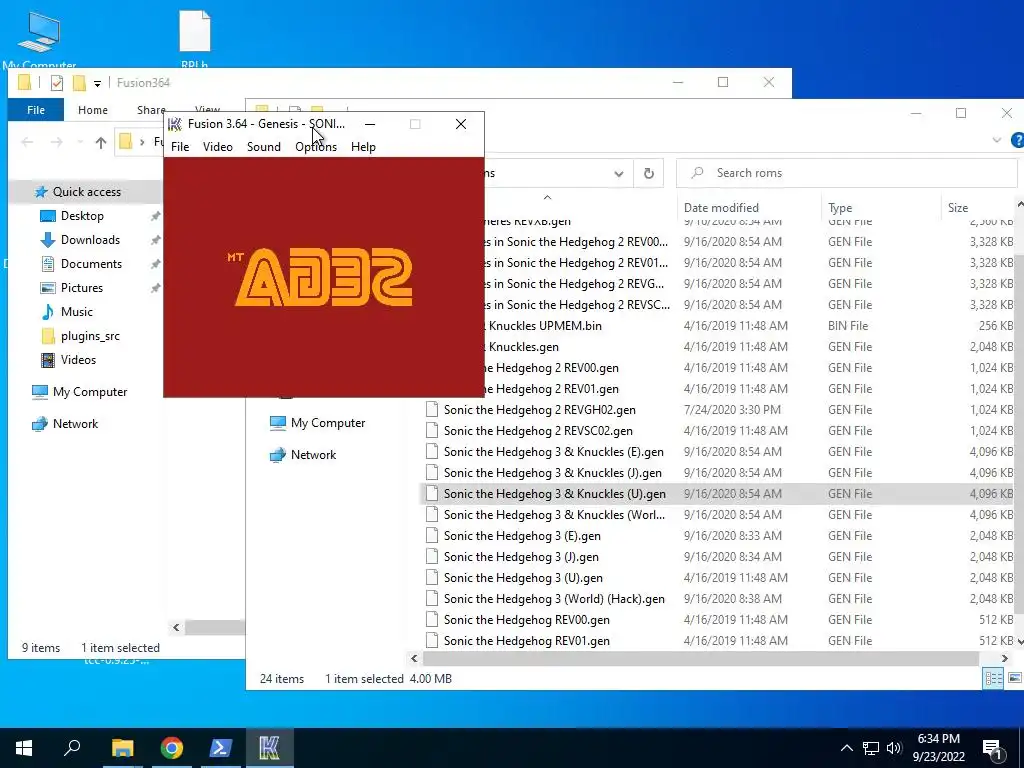The height and width of the screenshot is (768, 1024).
Task: Open Downloads in Fusion364 navigation pane
Action: pyautogui.click(x=90, y=240)
